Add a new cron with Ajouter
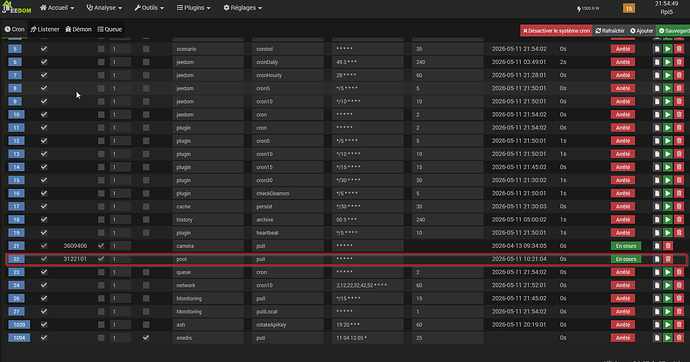 click(642, 31)
